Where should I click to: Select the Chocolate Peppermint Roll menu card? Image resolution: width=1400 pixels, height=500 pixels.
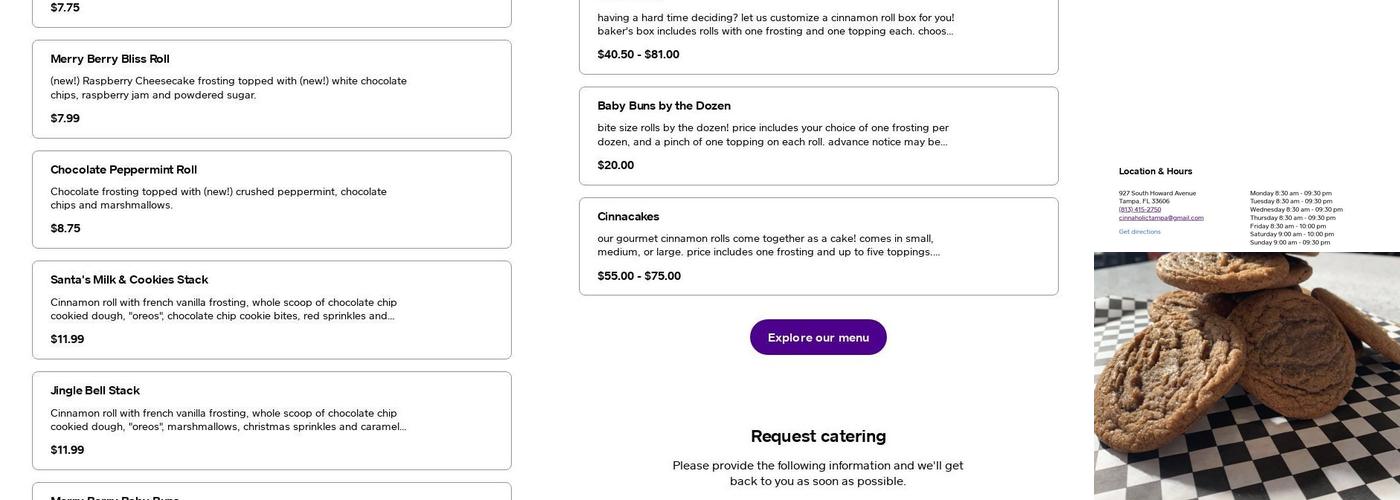point(271,199)
